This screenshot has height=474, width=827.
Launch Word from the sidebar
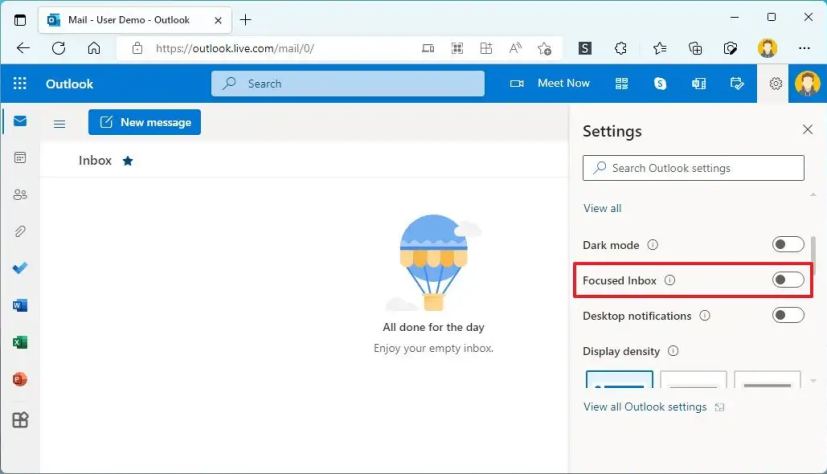pyautogui.click(x=20, y=305)
